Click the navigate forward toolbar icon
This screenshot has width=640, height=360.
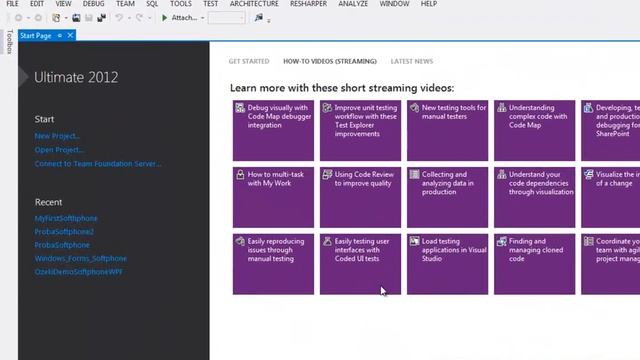coord(38,18)
